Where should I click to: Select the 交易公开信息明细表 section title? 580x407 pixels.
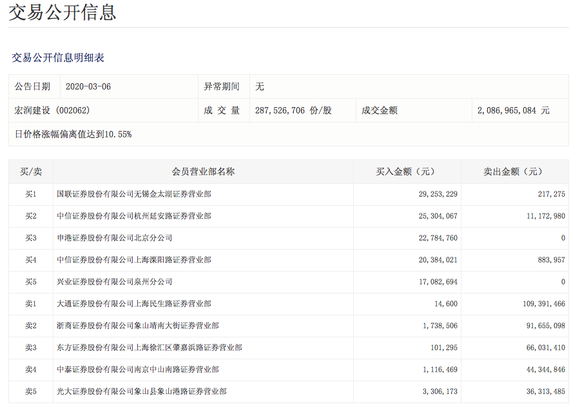(58, 58)
